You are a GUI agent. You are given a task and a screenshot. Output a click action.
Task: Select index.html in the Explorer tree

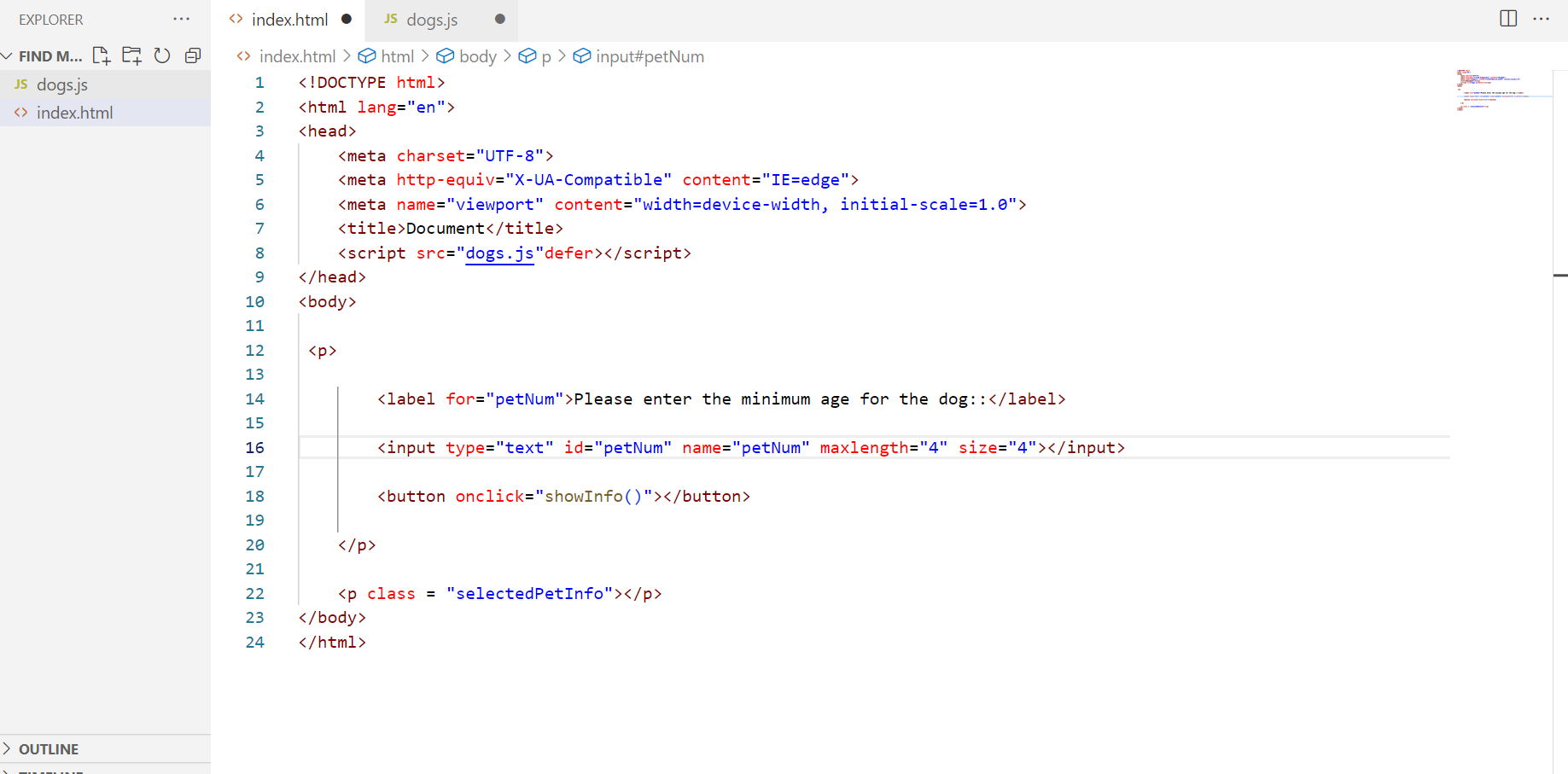point(105,113)
